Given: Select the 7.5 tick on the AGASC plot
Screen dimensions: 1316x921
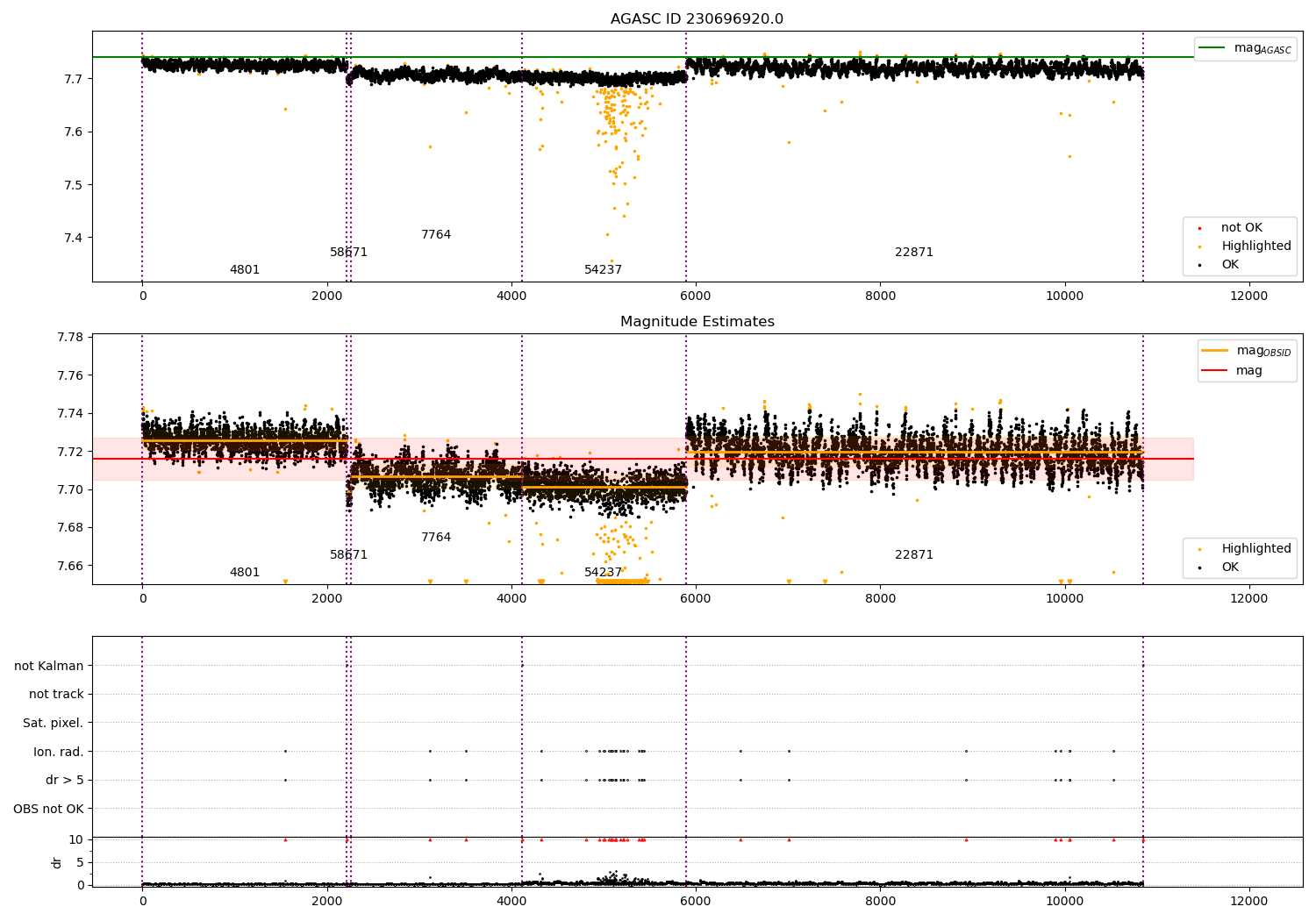Looking at the screenshot, I should pyautogui.click(x=72, y=185).
